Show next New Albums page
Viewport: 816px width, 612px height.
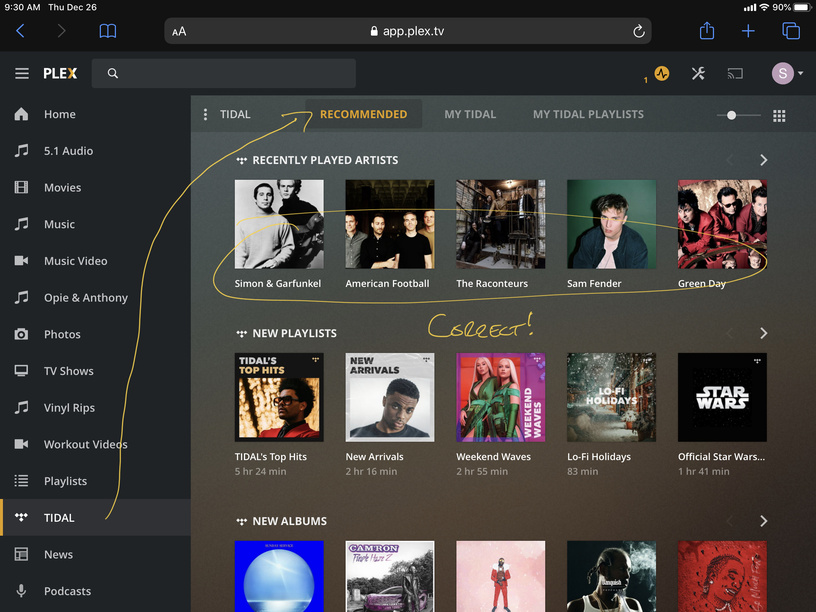(x=763, y=521)
